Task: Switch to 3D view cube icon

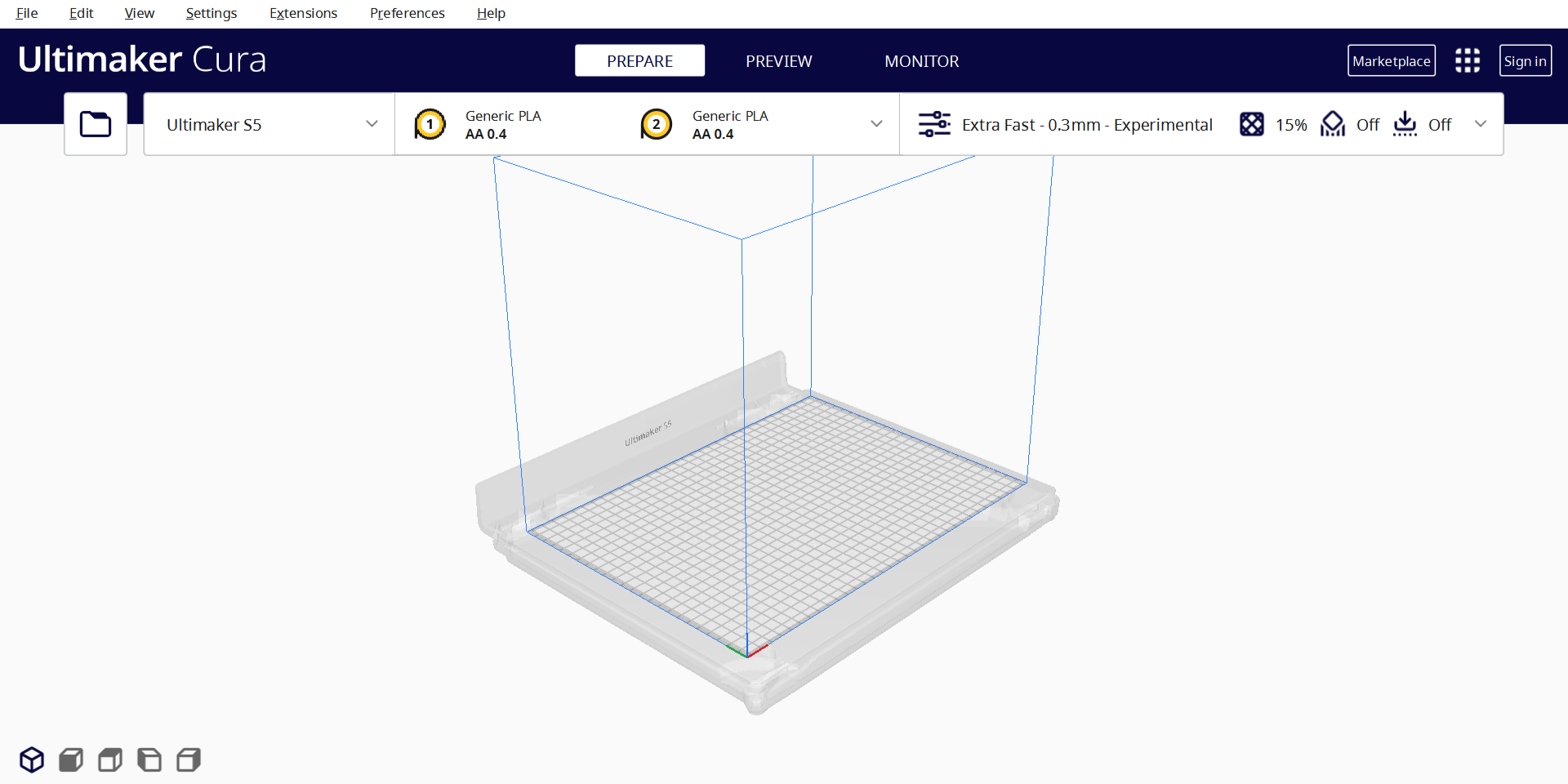Action: 32,759
